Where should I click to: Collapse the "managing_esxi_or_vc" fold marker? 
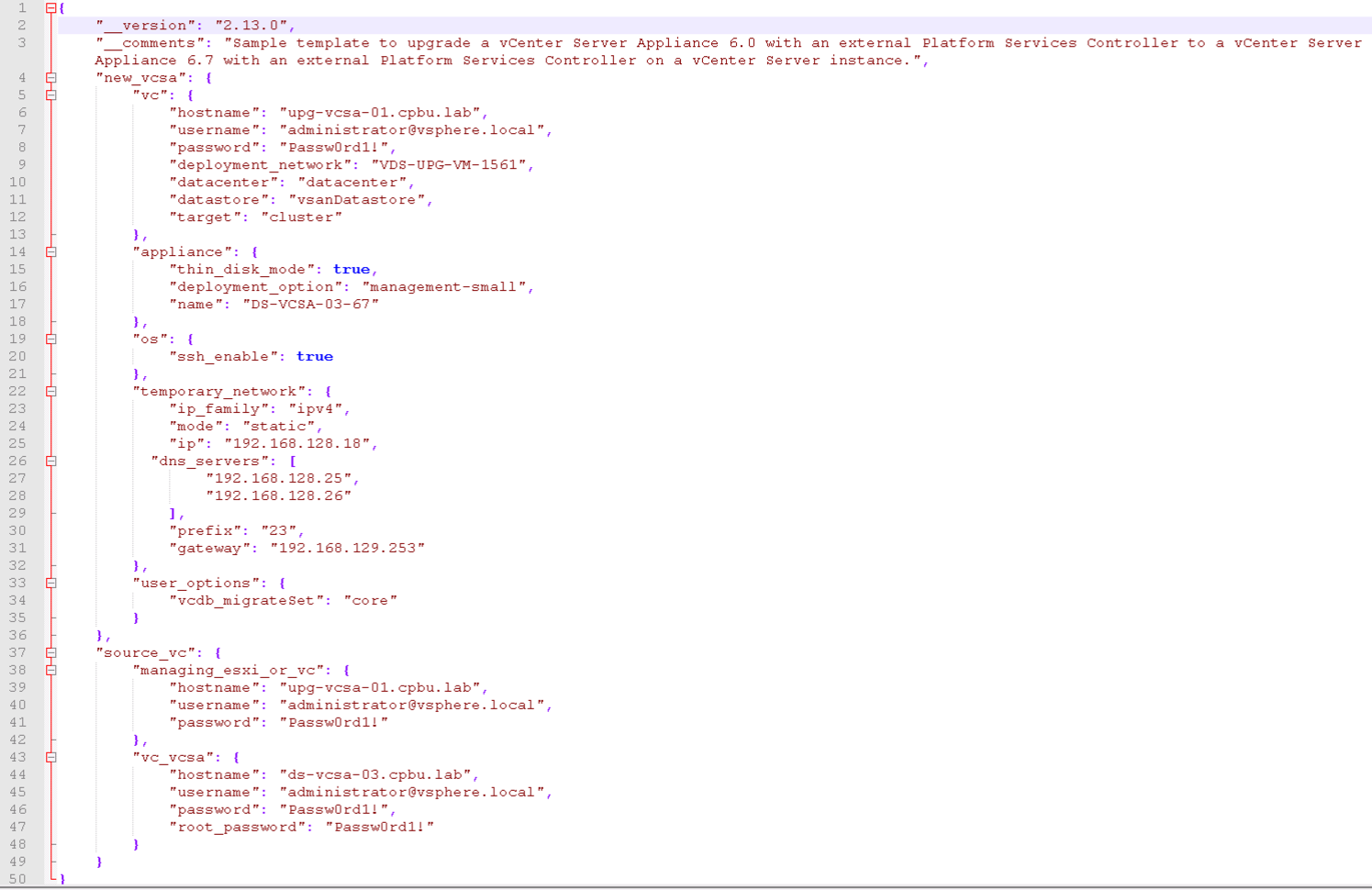coord(51,671)
